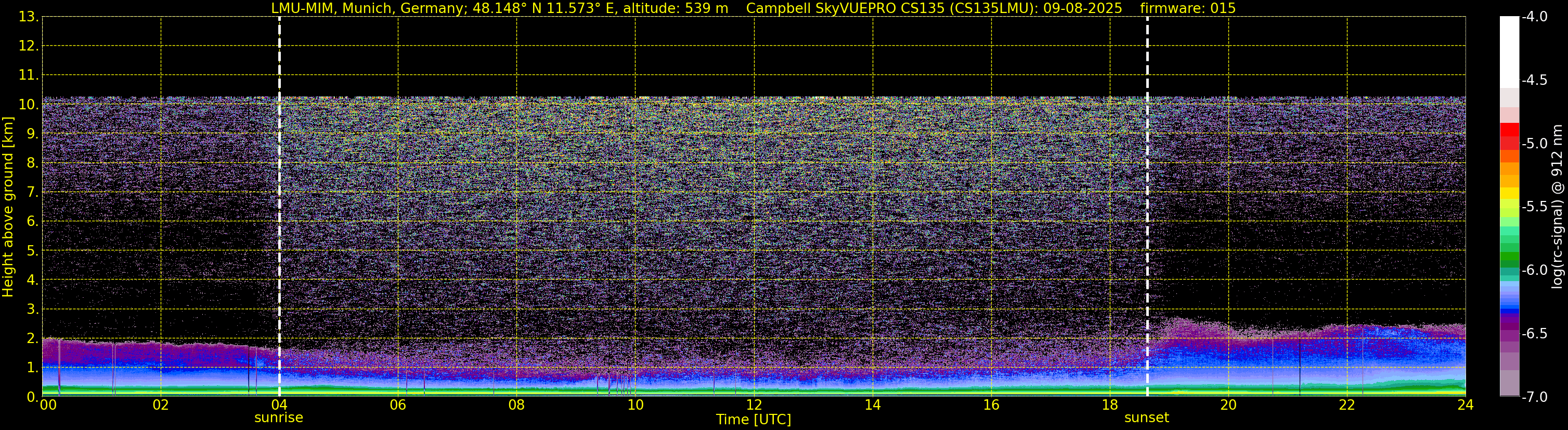
Task: Click the colorbar tick label "-5.5"
Action: coord(1534,207)
